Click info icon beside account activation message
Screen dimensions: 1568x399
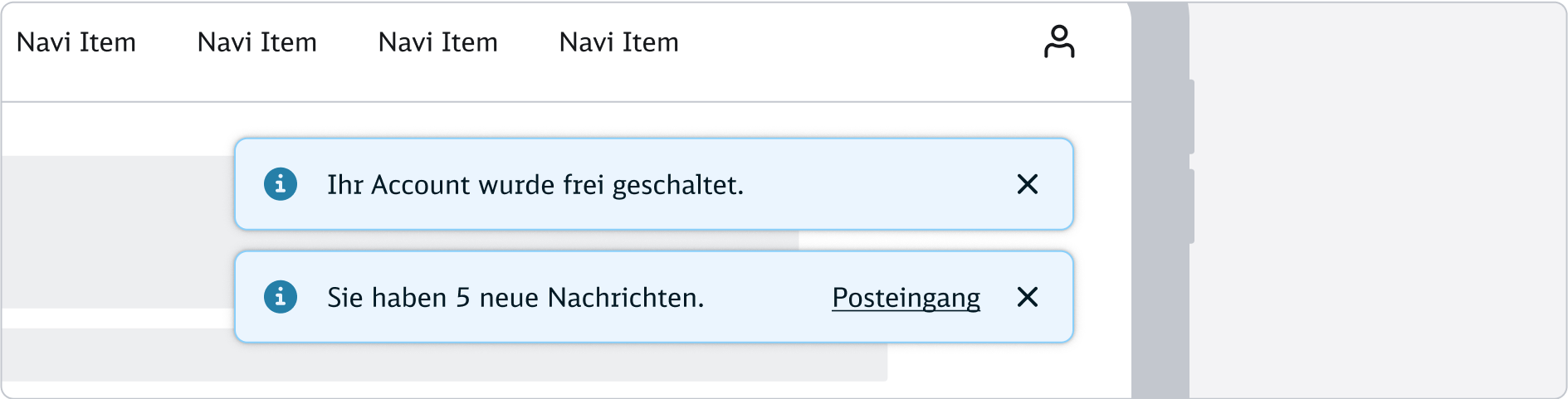(281, 184)
